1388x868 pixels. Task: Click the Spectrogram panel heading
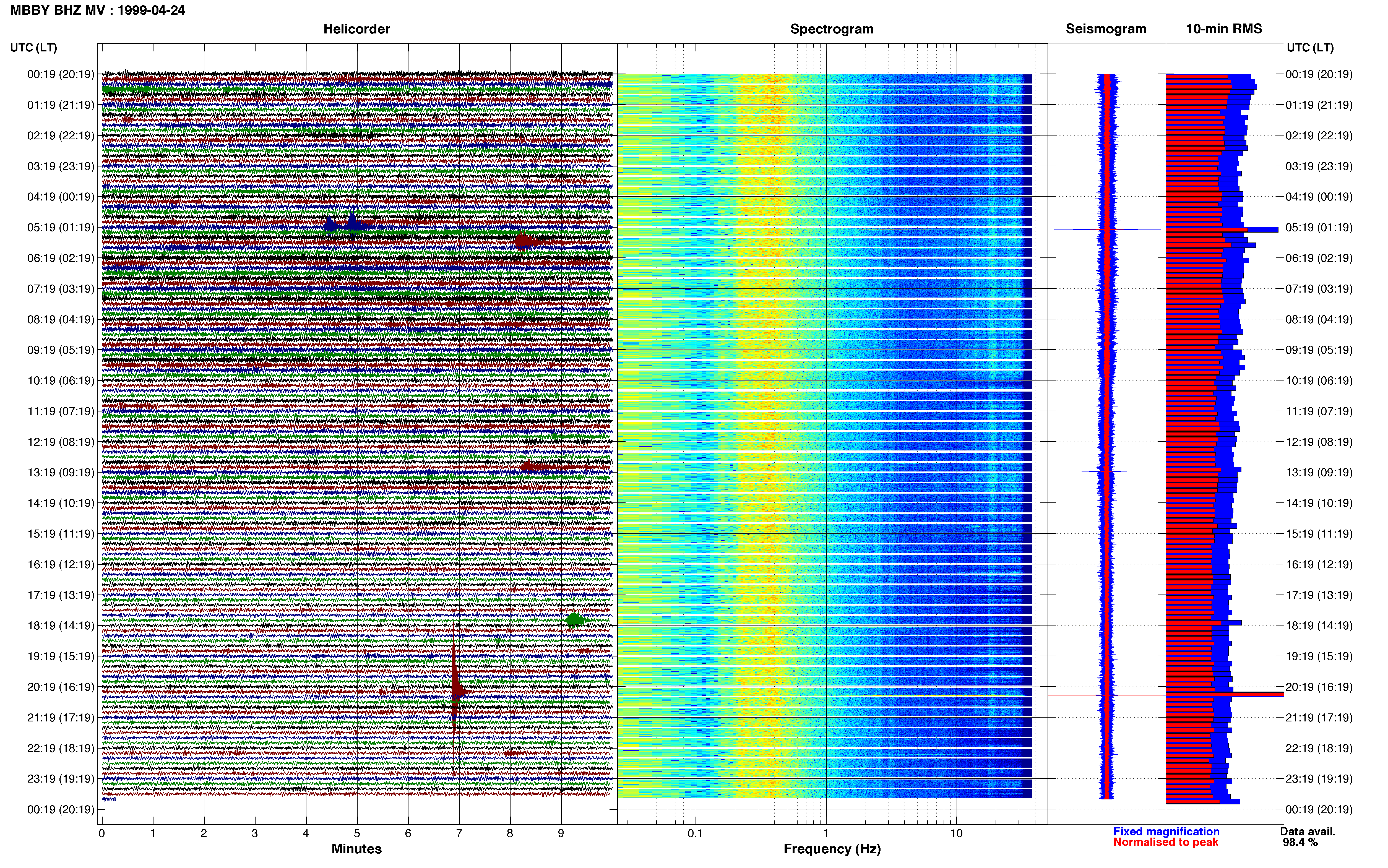tap(832, 29)
